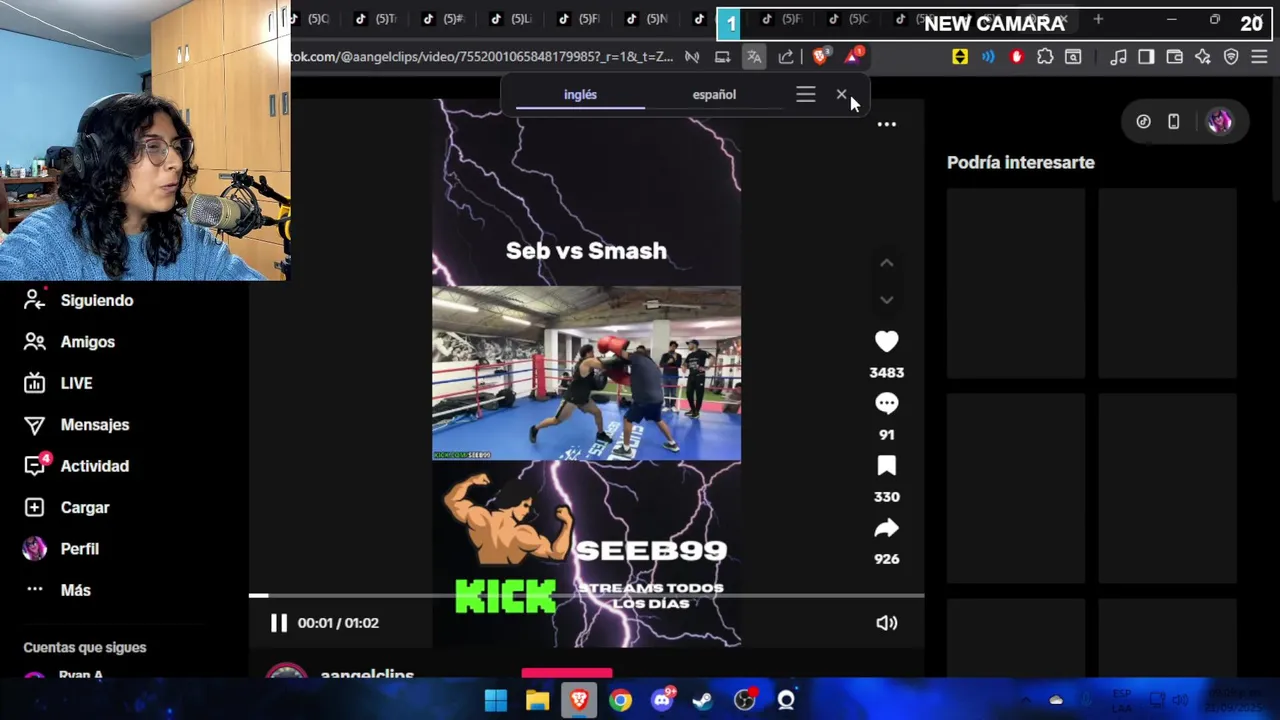1280x720 pixels.
Task: Click the cast screen icon in the address bar
Action: (722, 57)
